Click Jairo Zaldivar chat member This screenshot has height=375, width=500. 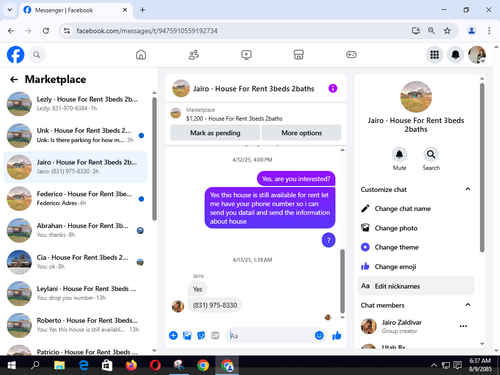[401, 326]
